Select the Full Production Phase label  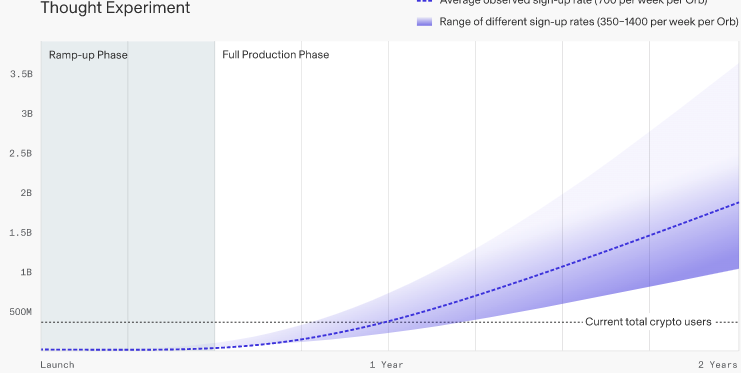276,55
